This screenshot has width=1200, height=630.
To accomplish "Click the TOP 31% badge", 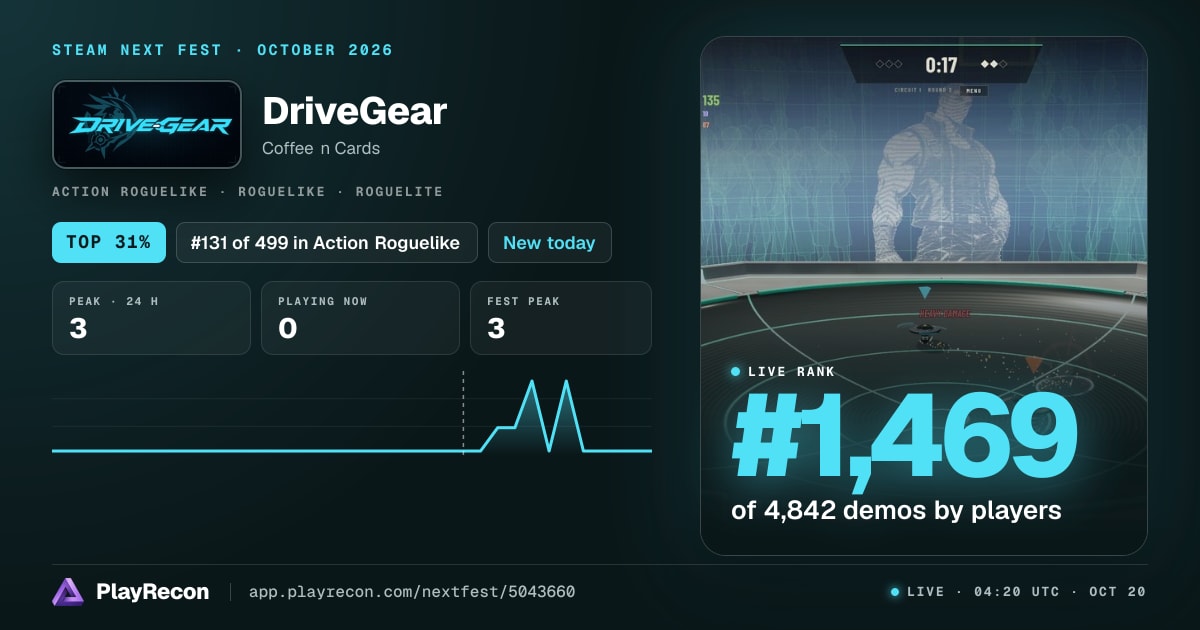I will 109,242.
